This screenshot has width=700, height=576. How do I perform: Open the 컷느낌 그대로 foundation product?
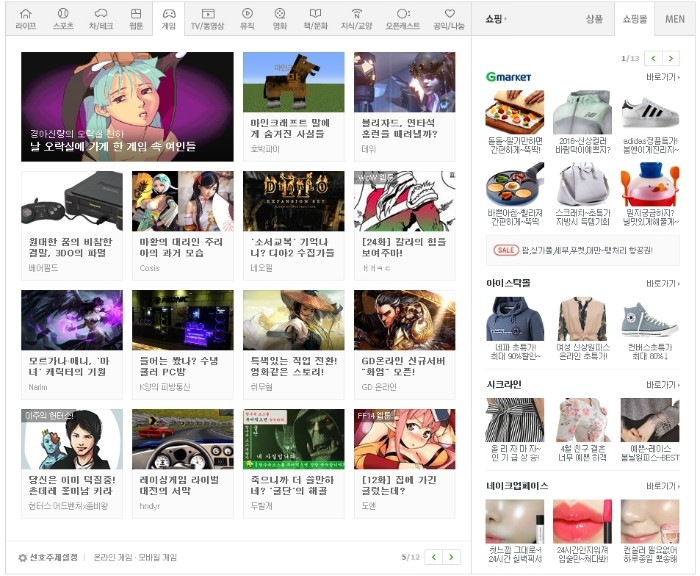pyautogui.click(x=515, y=531)
